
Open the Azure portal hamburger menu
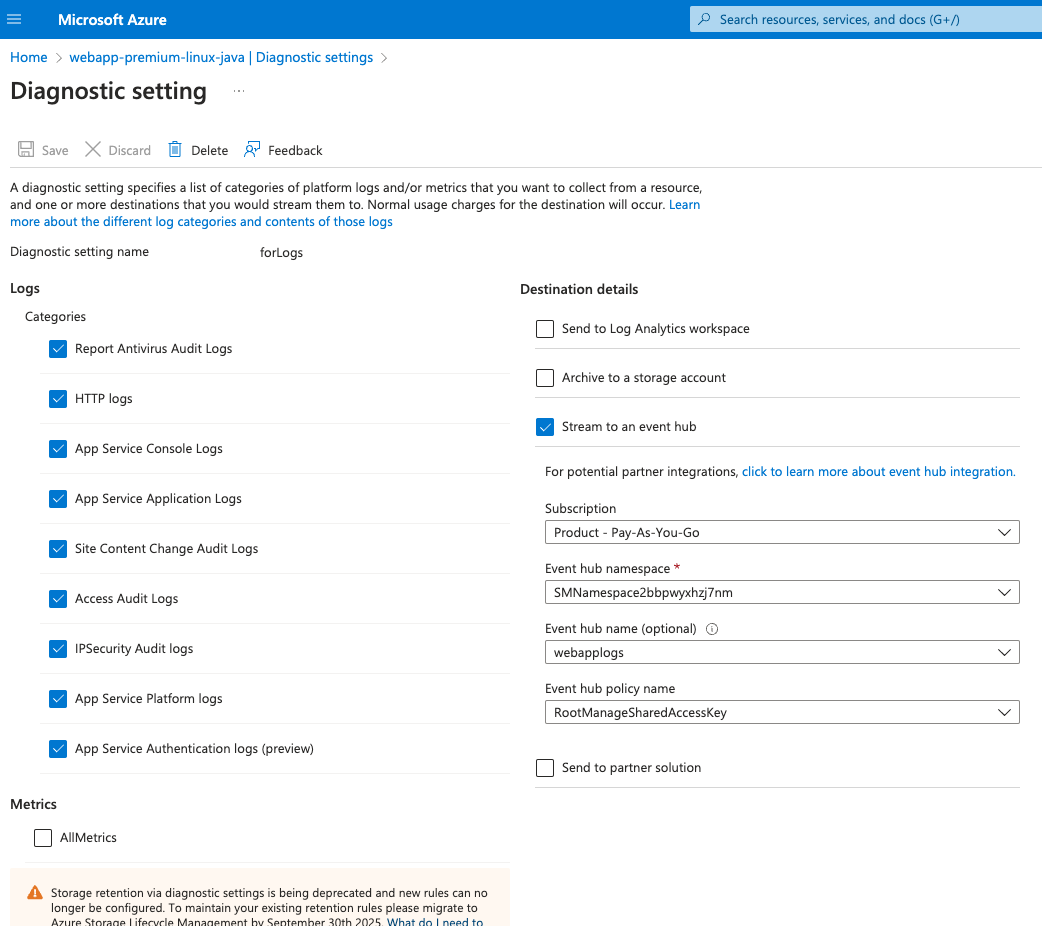(14, 19)
